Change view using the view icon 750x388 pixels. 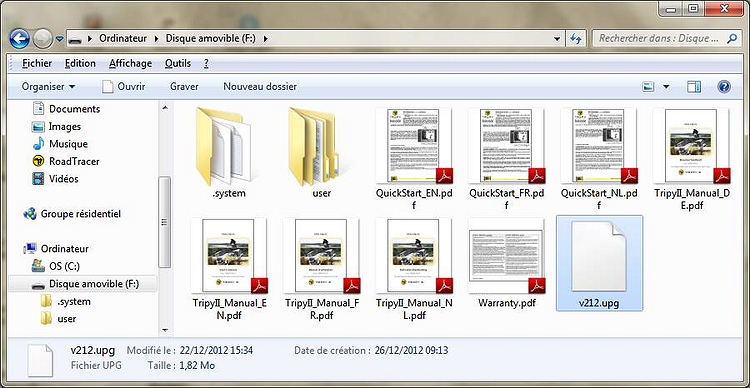pos(648,87)
